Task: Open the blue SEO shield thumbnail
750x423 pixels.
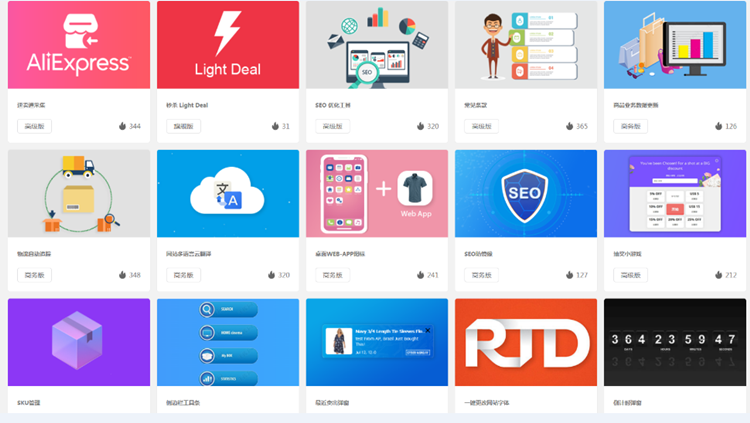Action: tap(526, 193)
